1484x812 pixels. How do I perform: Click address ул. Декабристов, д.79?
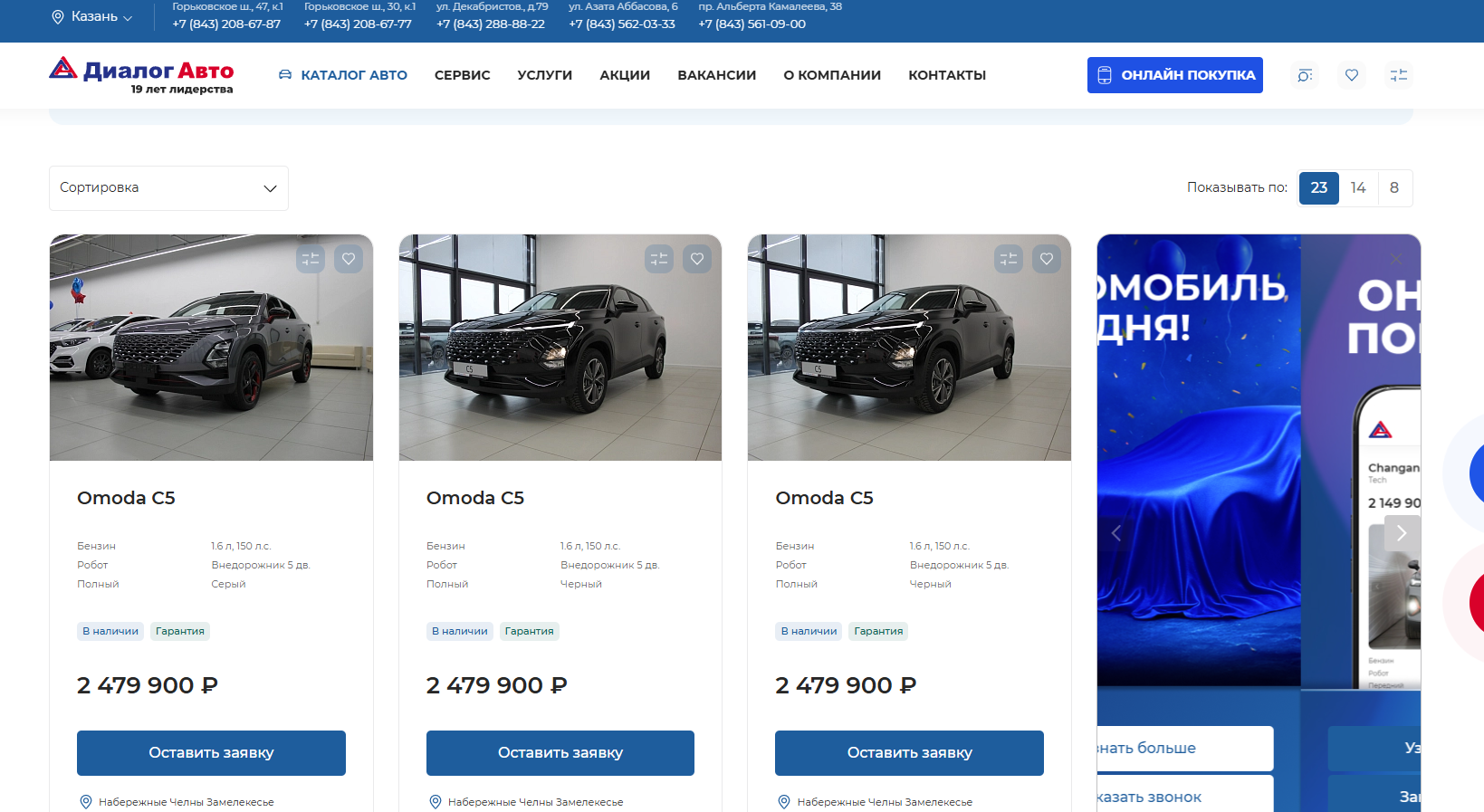pos(493,6)
